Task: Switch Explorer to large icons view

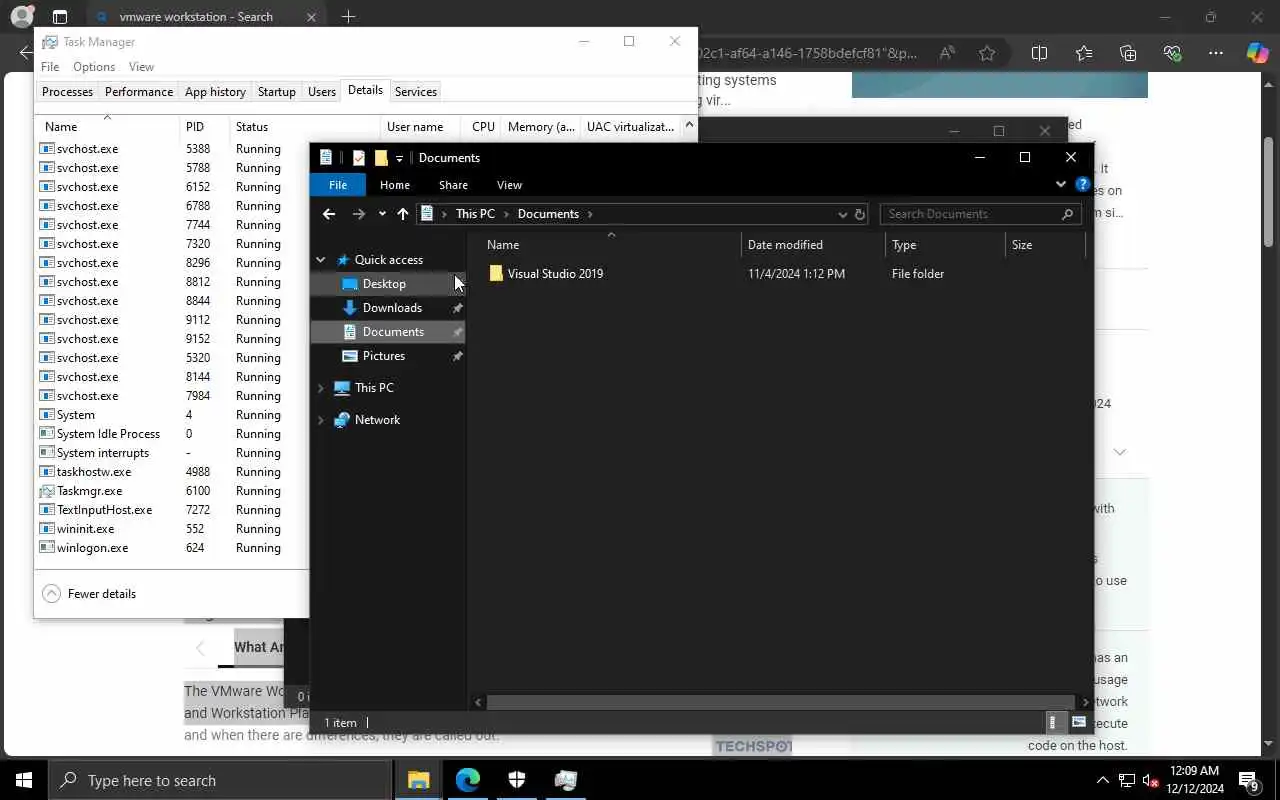Action: [x=1079, y=722]
